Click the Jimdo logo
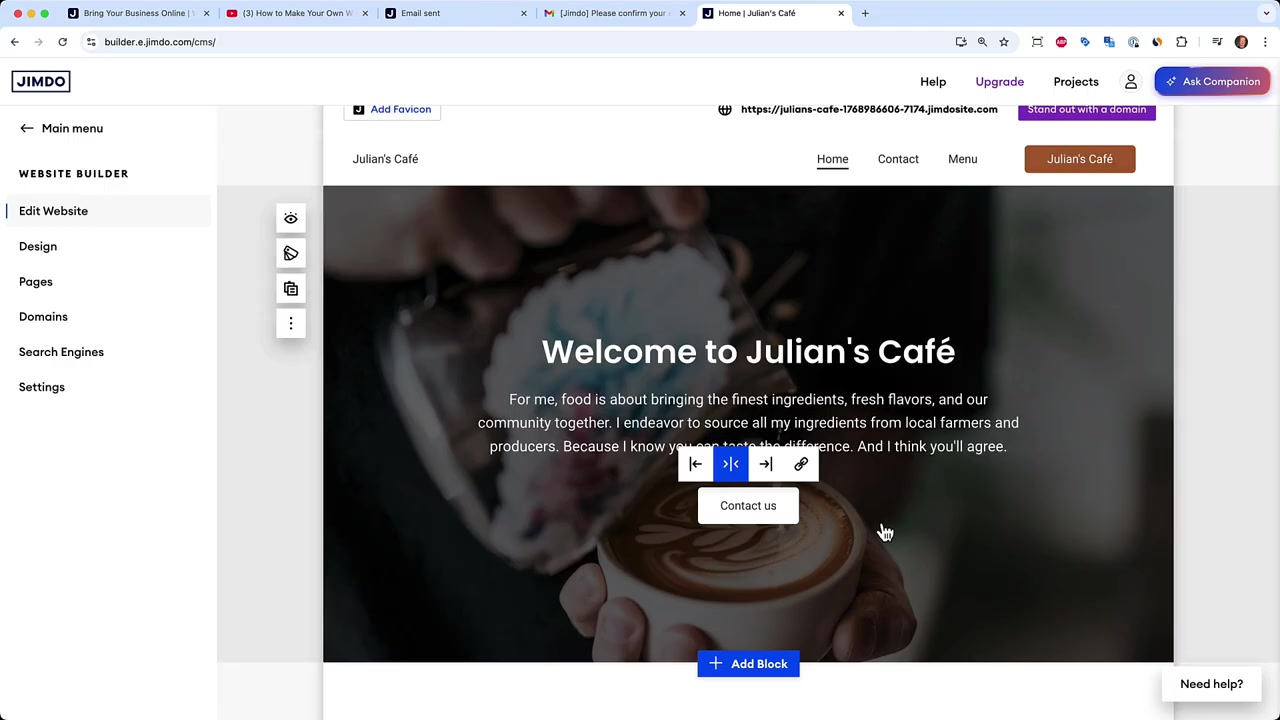Screen dimensions: 1280x720 [41, 82]
